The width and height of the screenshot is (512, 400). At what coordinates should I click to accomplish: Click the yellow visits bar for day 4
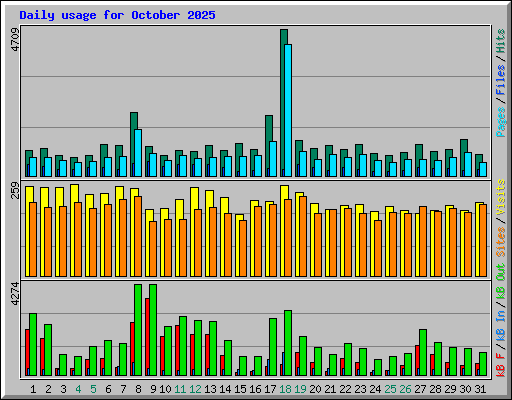(x=73, y=230)
